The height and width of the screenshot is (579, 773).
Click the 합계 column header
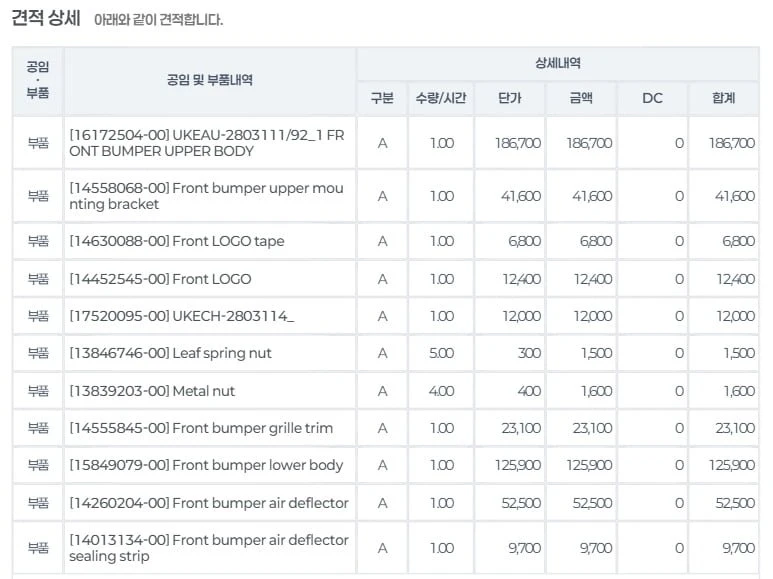pyautogui.click(x=723, y=98)
